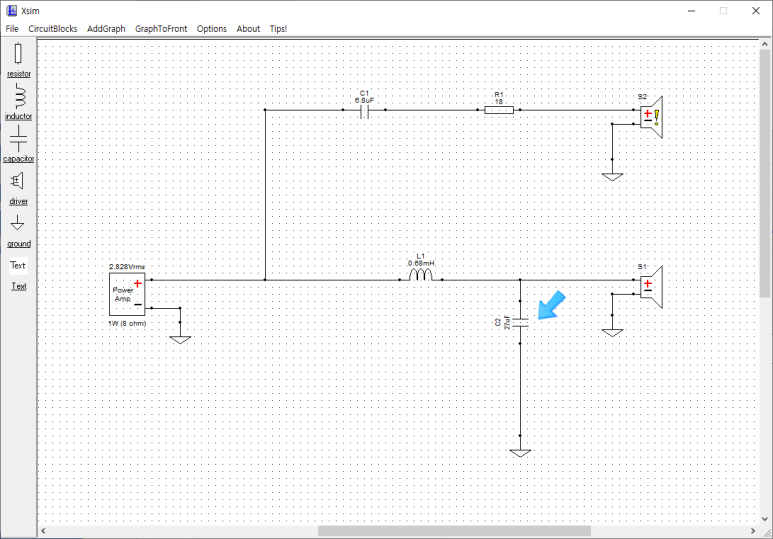Click the underlined Text tool
The width and height of the screenshot is (773, 539).
click(19, 286)
